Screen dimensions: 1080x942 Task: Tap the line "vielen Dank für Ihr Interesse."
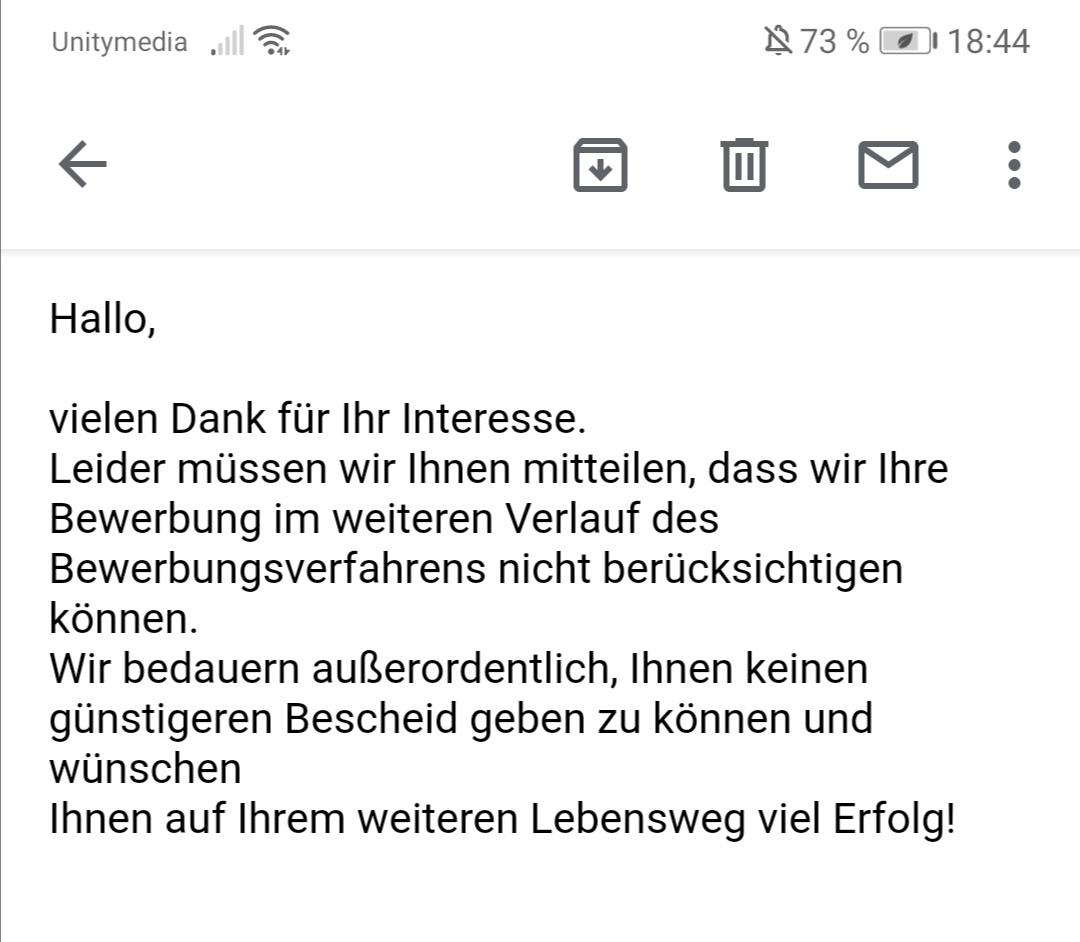click(317, 419)
